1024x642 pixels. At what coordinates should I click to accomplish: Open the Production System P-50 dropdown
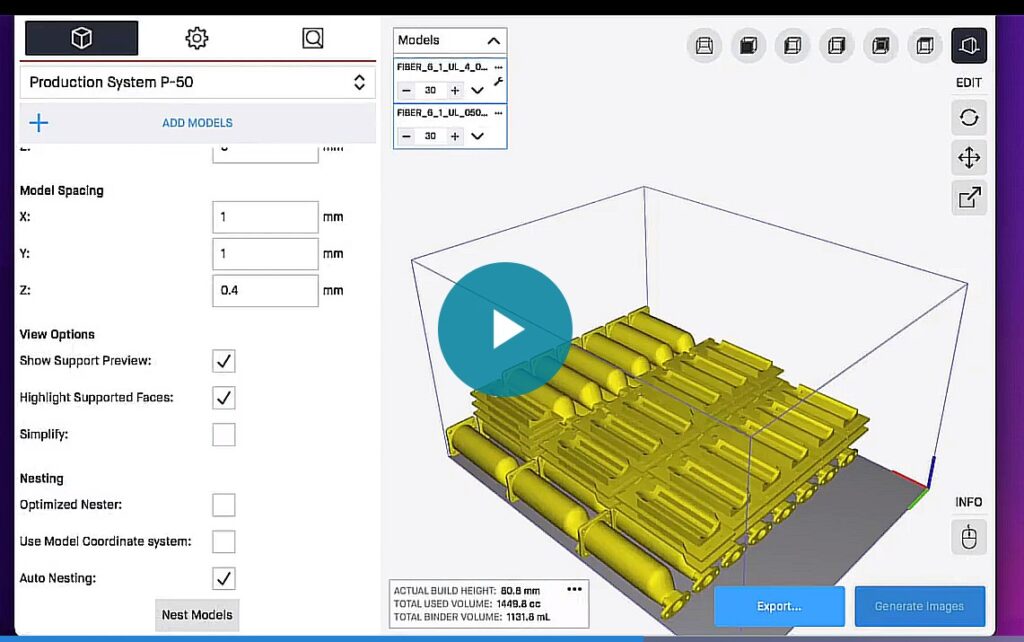(197, 83)
